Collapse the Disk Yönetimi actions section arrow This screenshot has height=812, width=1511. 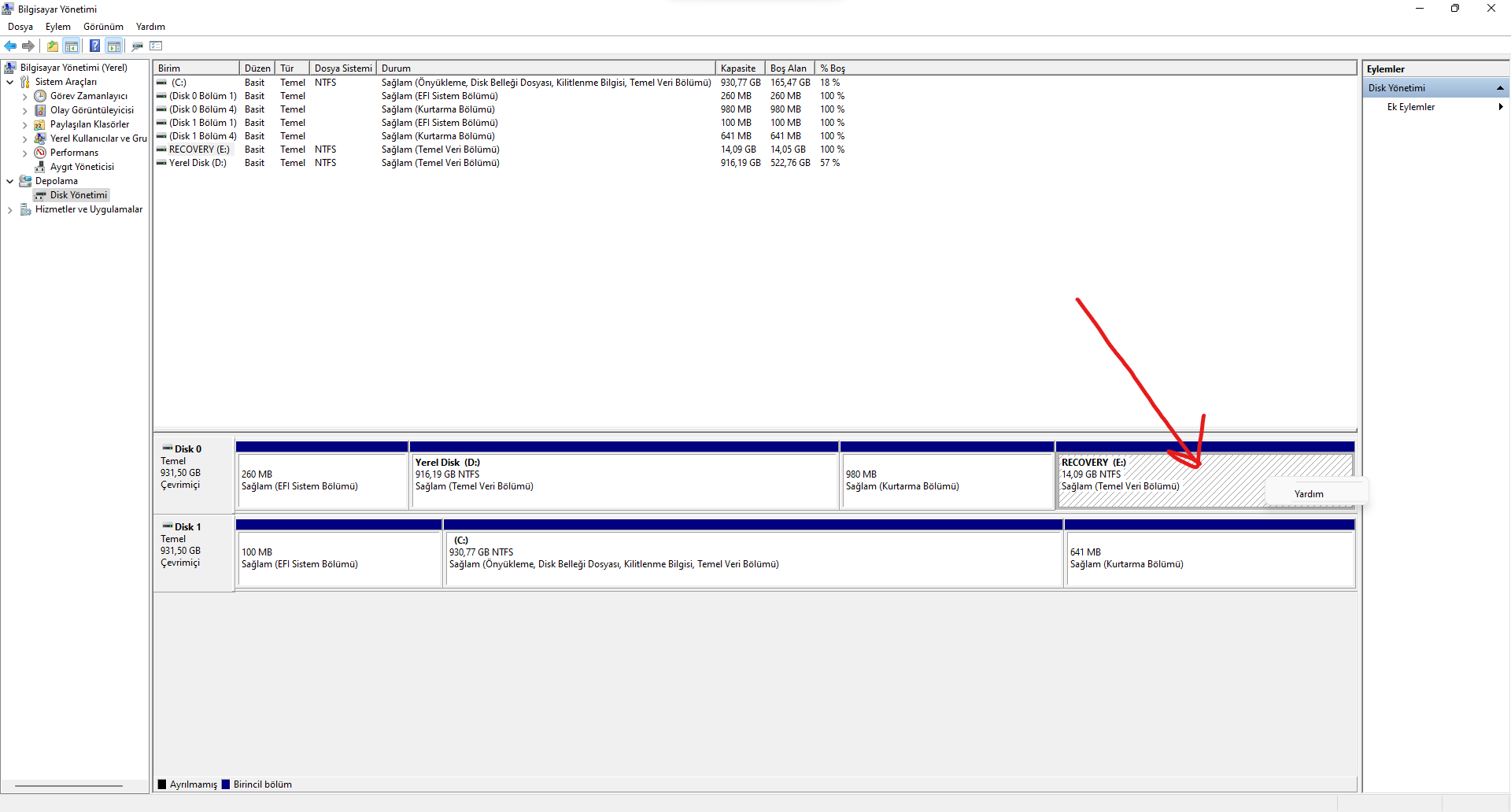coord(1500,88)
